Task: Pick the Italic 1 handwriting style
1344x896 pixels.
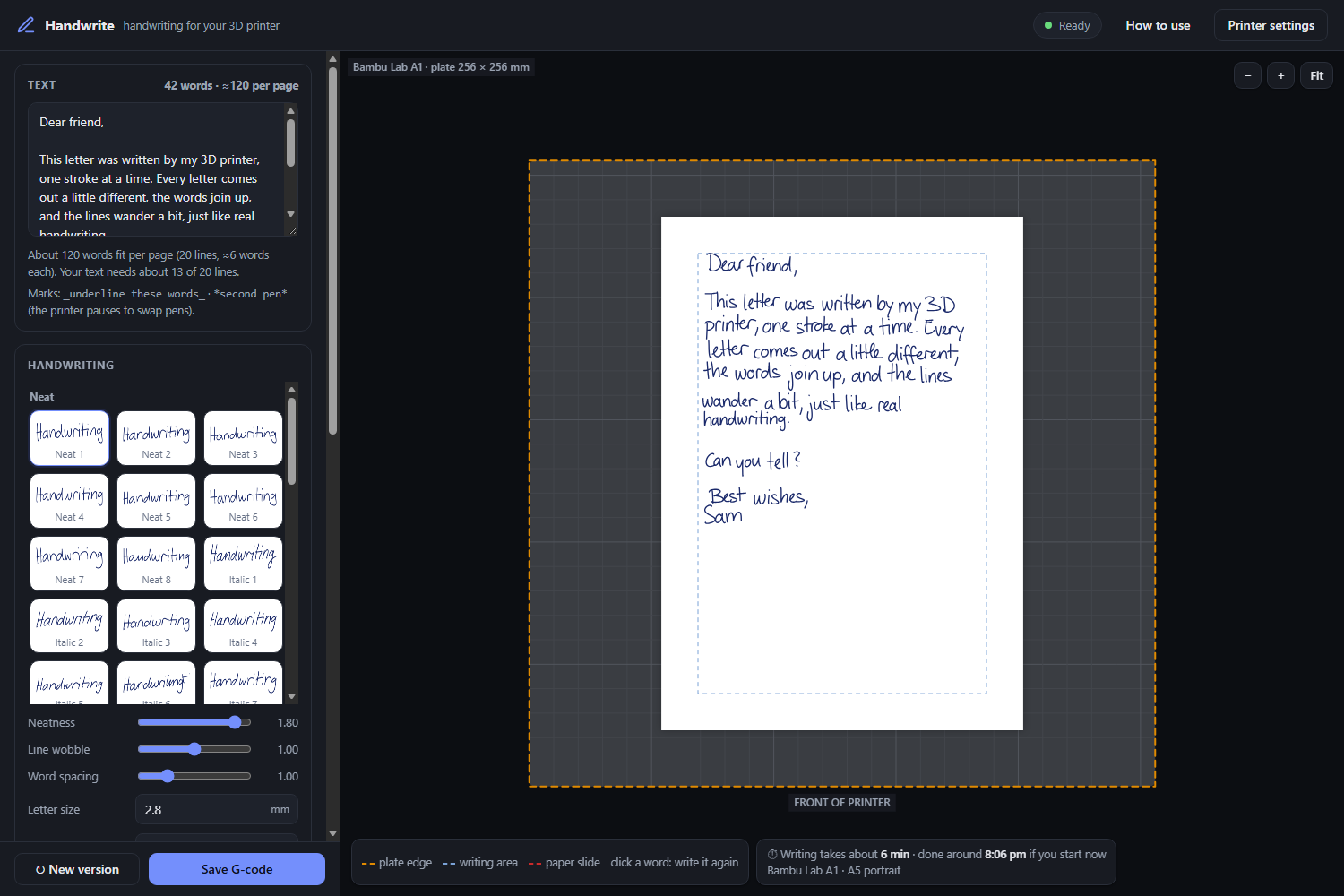Action: coord(243,564)
